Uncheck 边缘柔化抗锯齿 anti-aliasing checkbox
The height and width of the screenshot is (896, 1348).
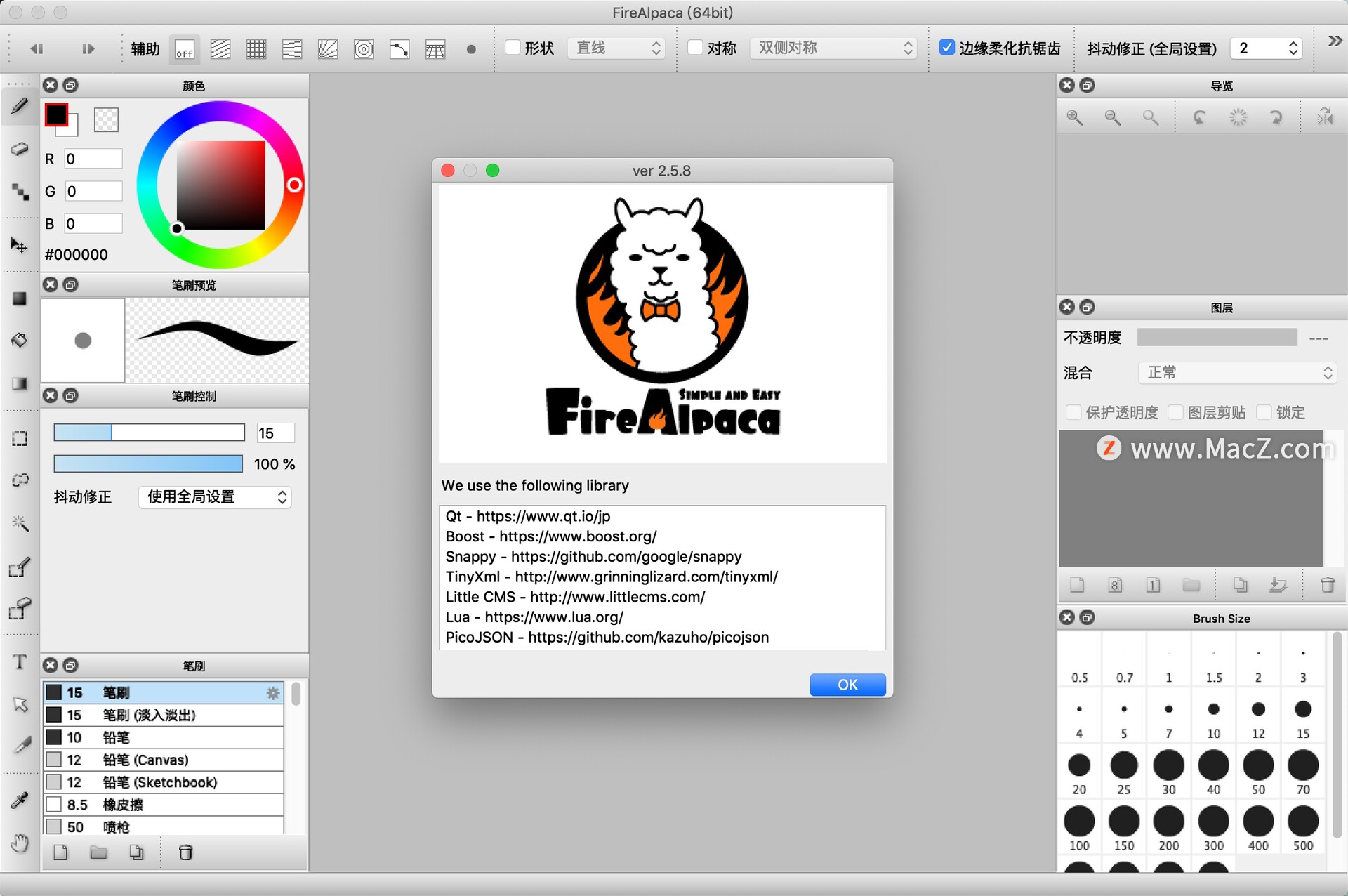(947, 48)
